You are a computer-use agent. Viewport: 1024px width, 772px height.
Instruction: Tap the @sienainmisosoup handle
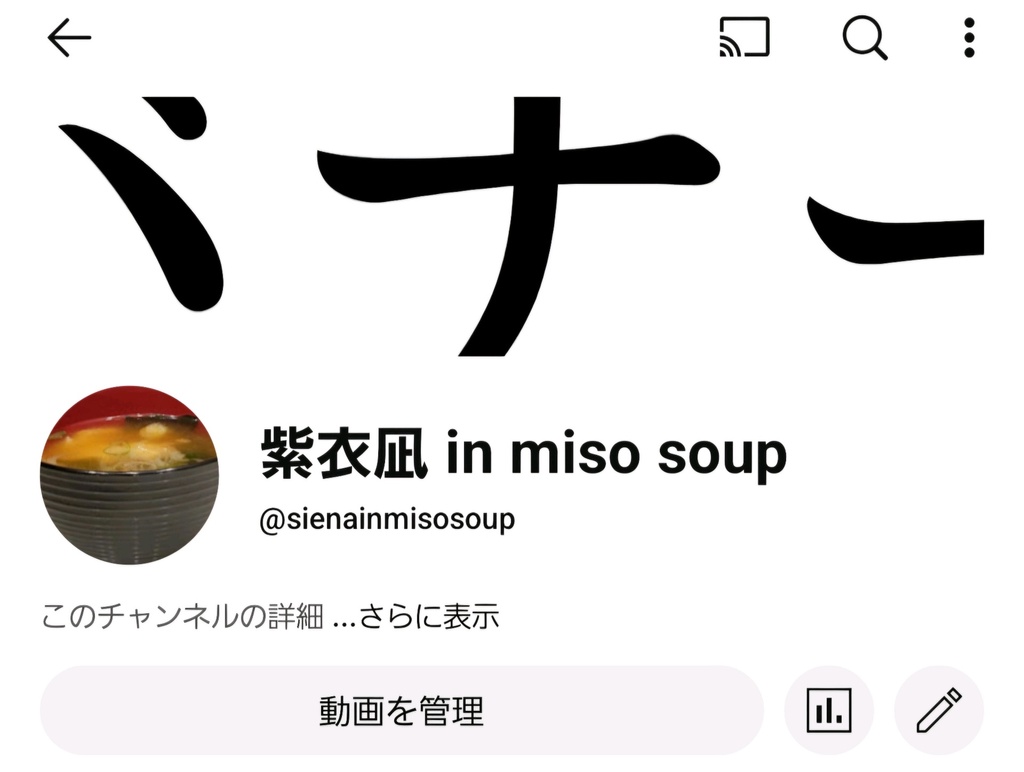[387, 521]
